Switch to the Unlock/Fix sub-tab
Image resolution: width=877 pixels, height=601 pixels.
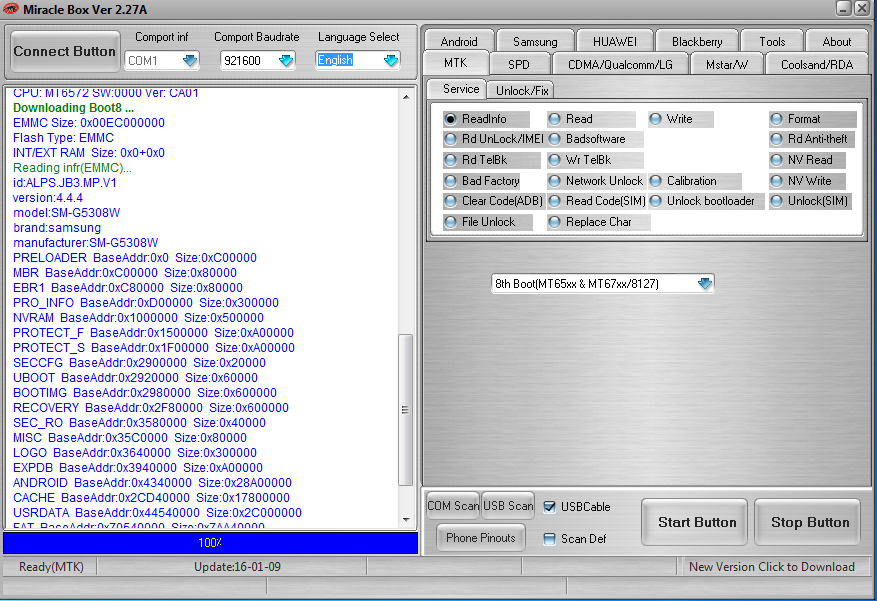pyautogui.click(x=521, y=91)
